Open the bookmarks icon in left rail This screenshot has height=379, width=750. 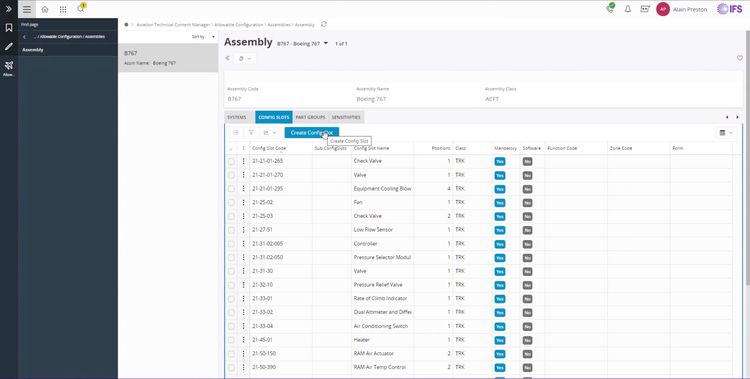[9, 28]
